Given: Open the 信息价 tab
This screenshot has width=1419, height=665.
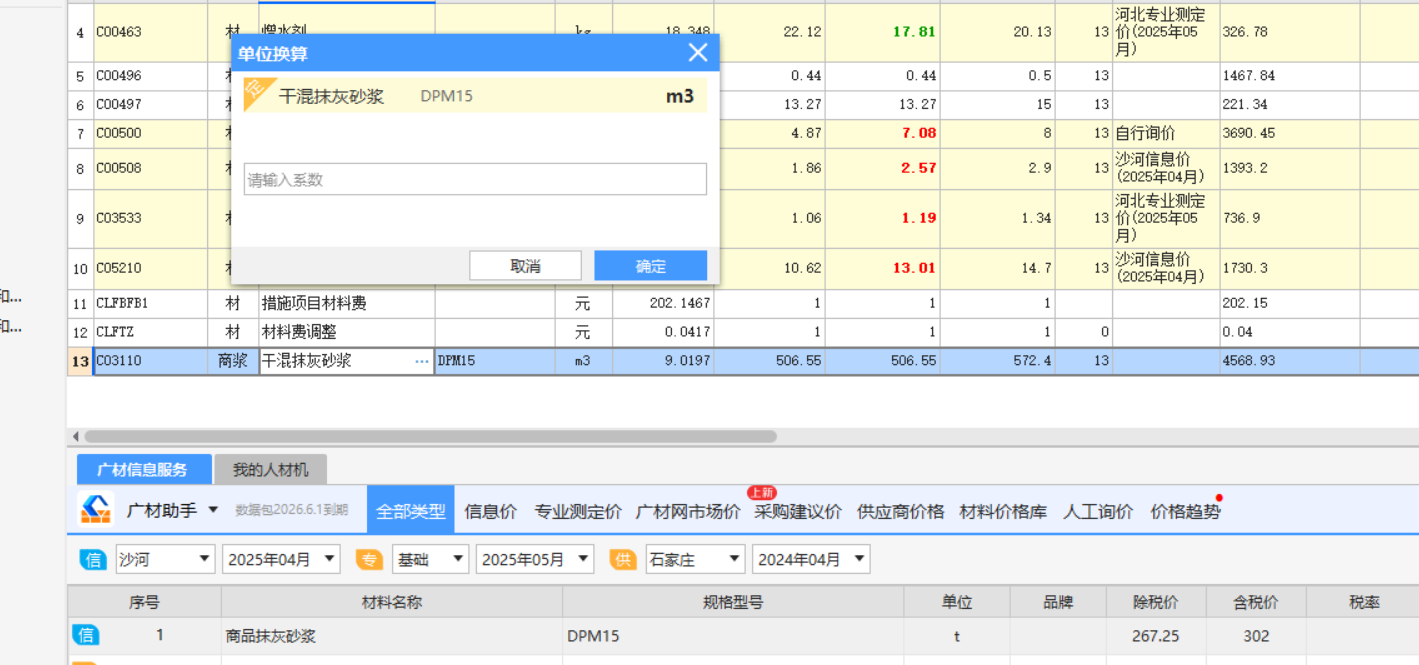Looking at the screenshot, I should [490, 511].
